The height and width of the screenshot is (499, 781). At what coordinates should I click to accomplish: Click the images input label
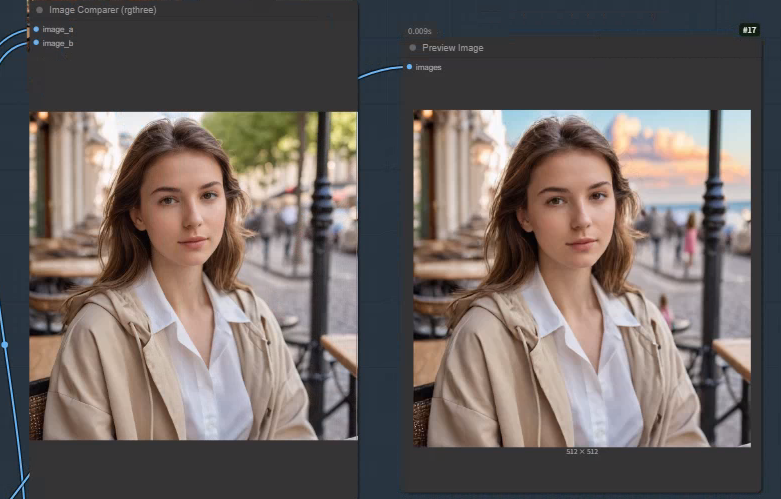click(428, 67)
